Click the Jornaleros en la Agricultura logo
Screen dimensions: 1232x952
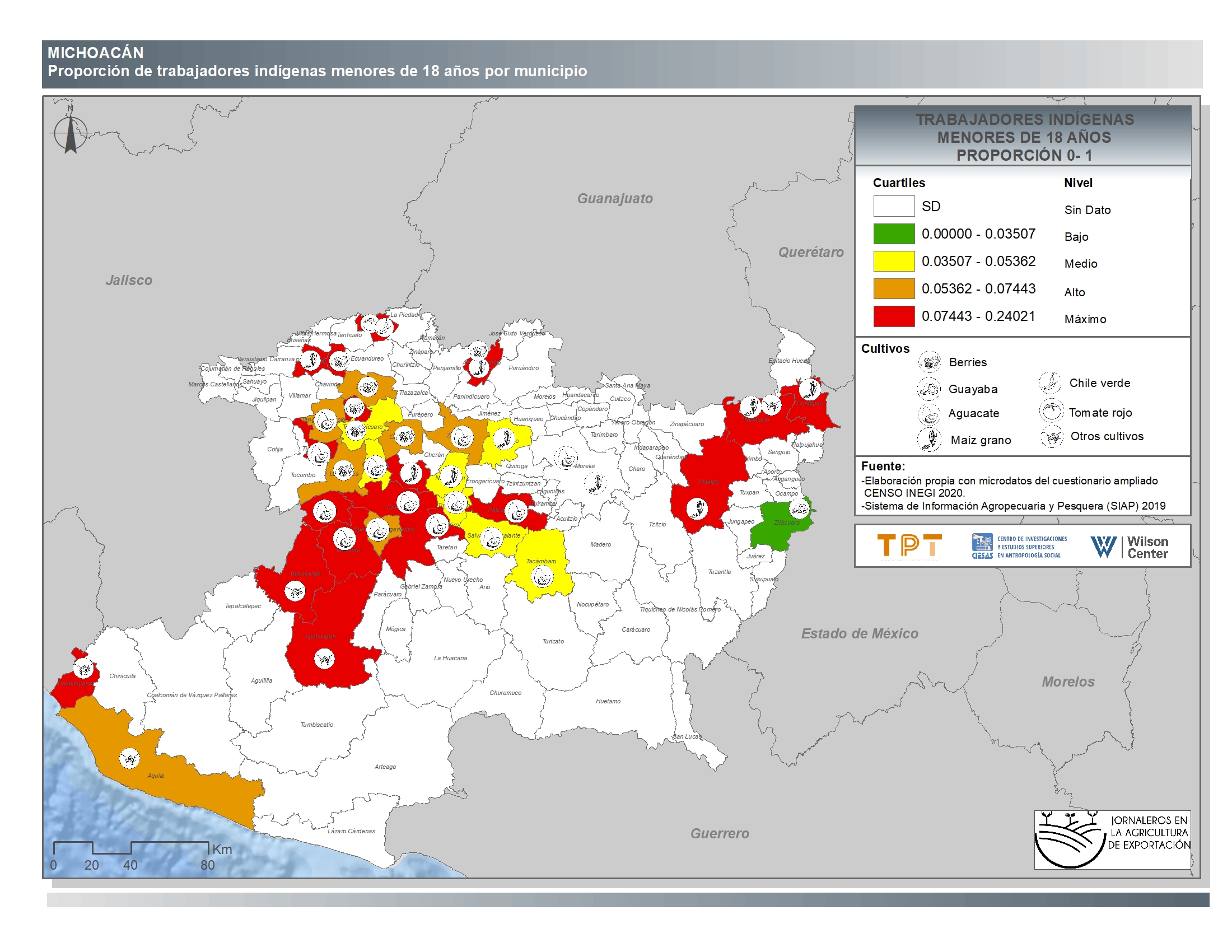tap(1112, 839)
